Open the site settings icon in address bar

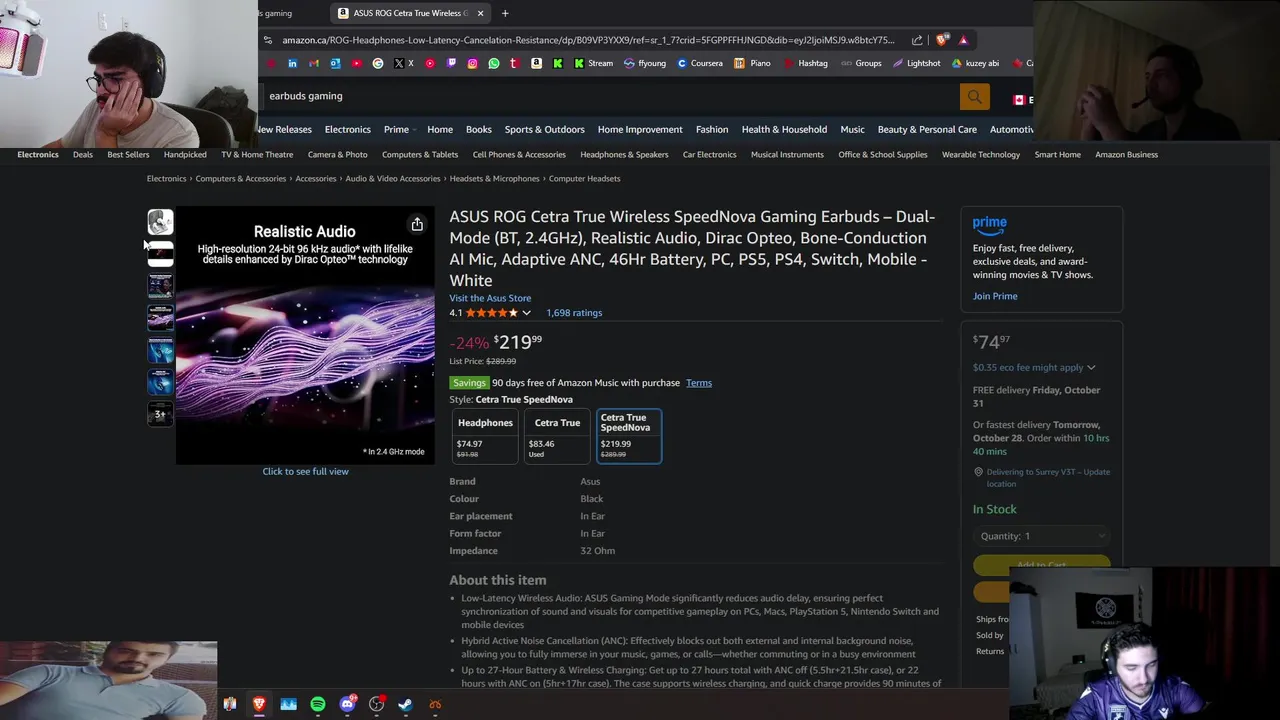(267, 40)
